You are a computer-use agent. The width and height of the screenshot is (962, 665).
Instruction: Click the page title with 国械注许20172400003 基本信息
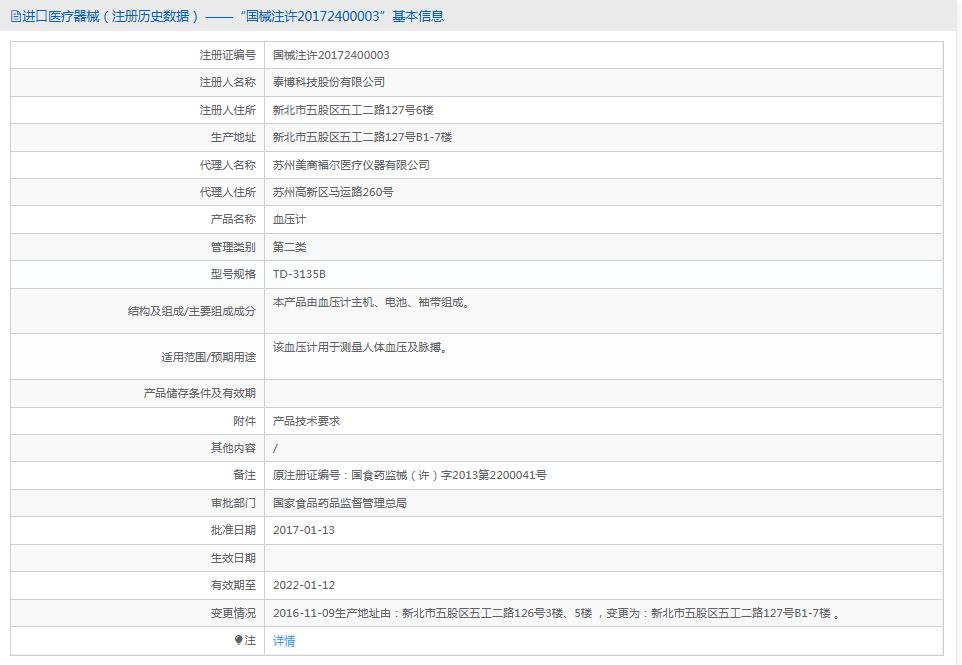232,16
